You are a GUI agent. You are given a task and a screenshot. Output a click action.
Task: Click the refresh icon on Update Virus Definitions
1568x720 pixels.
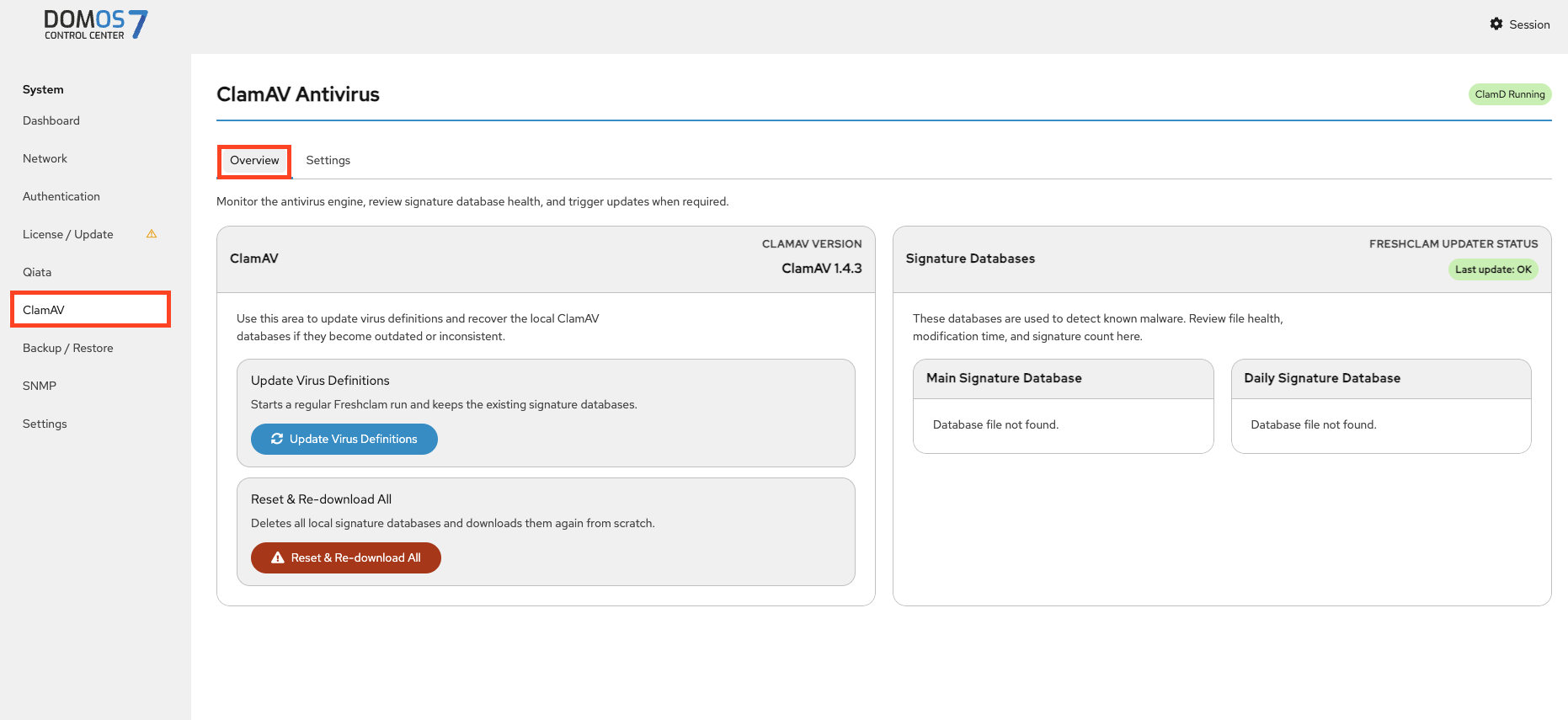[x=277, y=439]
